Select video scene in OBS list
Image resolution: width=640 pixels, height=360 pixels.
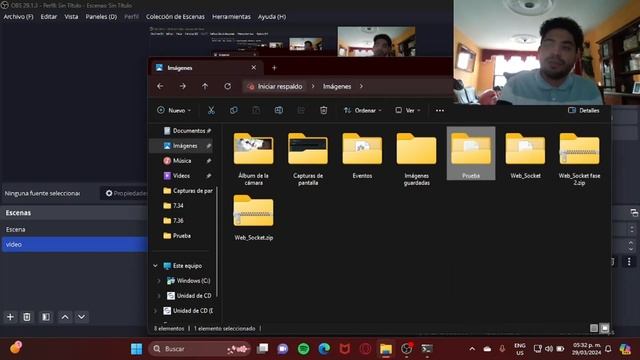pyautogui.click(x=74, y=244)
